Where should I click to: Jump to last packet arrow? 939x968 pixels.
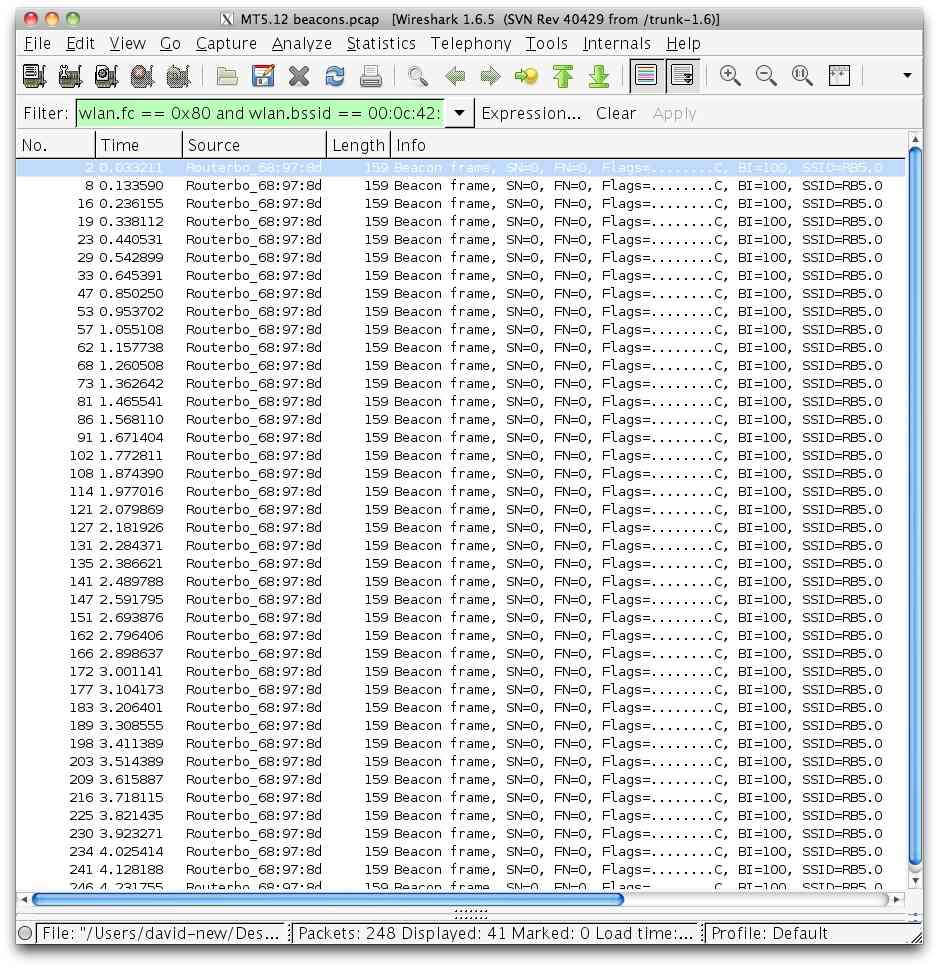tap(599, 76)
